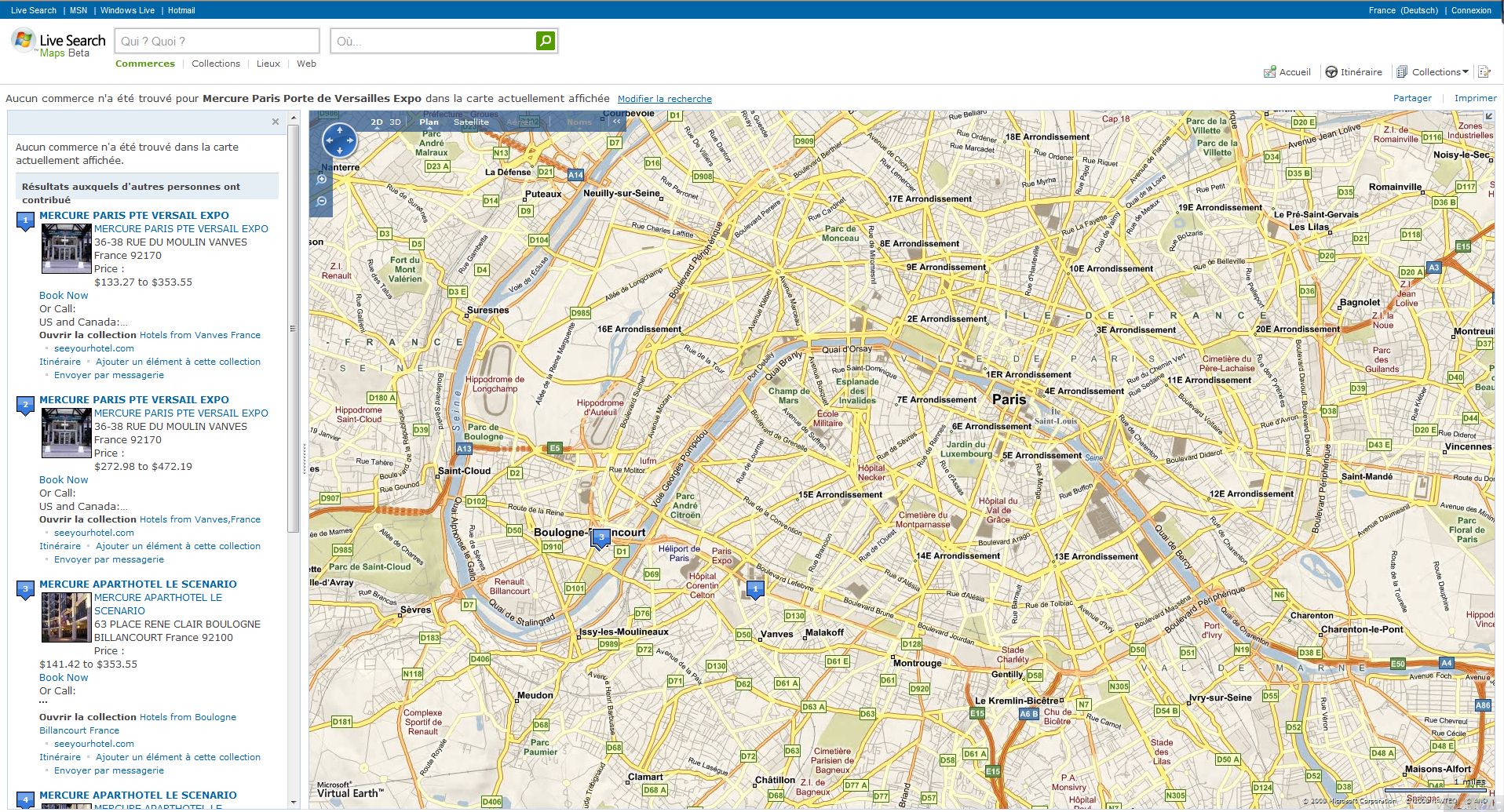The image size is (1504, 812).
Task: Zoom out with the minus magnifier
Action: tap(322, 202)
